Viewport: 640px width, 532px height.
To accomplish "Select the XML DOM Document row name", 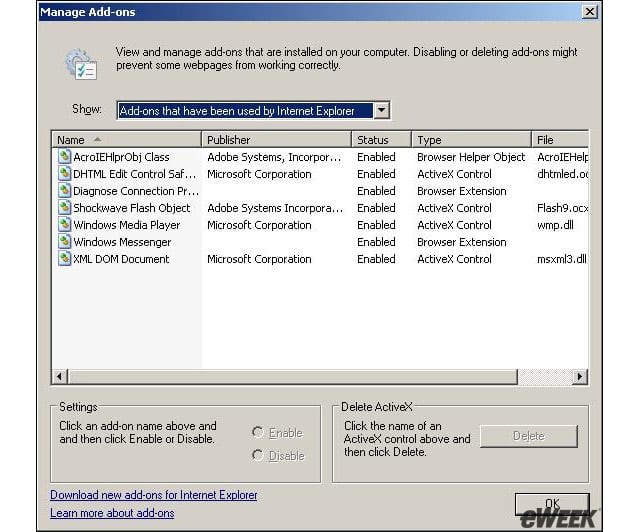I will pos(121,259).
